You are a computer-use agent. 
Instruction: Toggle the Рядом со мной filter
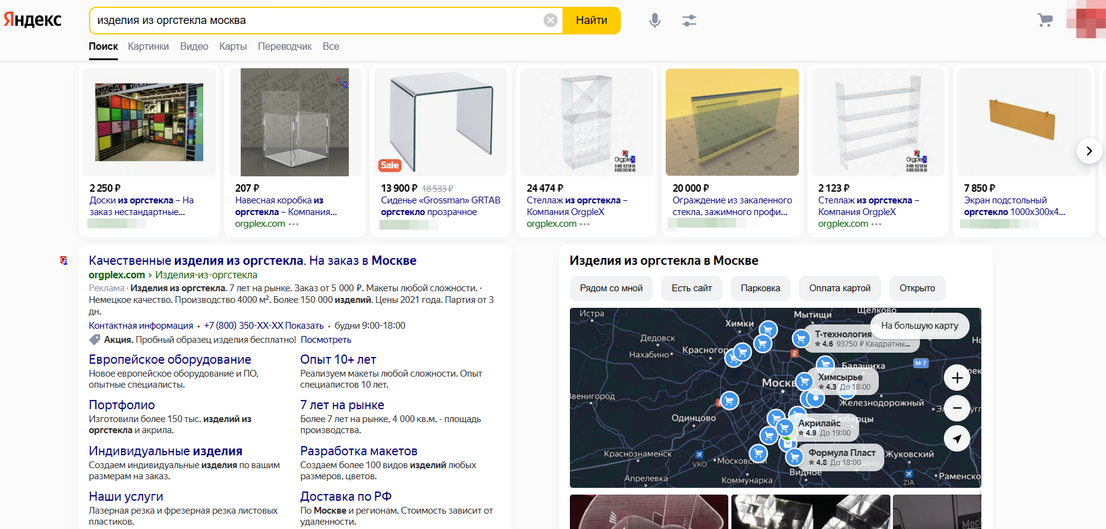pyautogui.click(x=612, y=288)
